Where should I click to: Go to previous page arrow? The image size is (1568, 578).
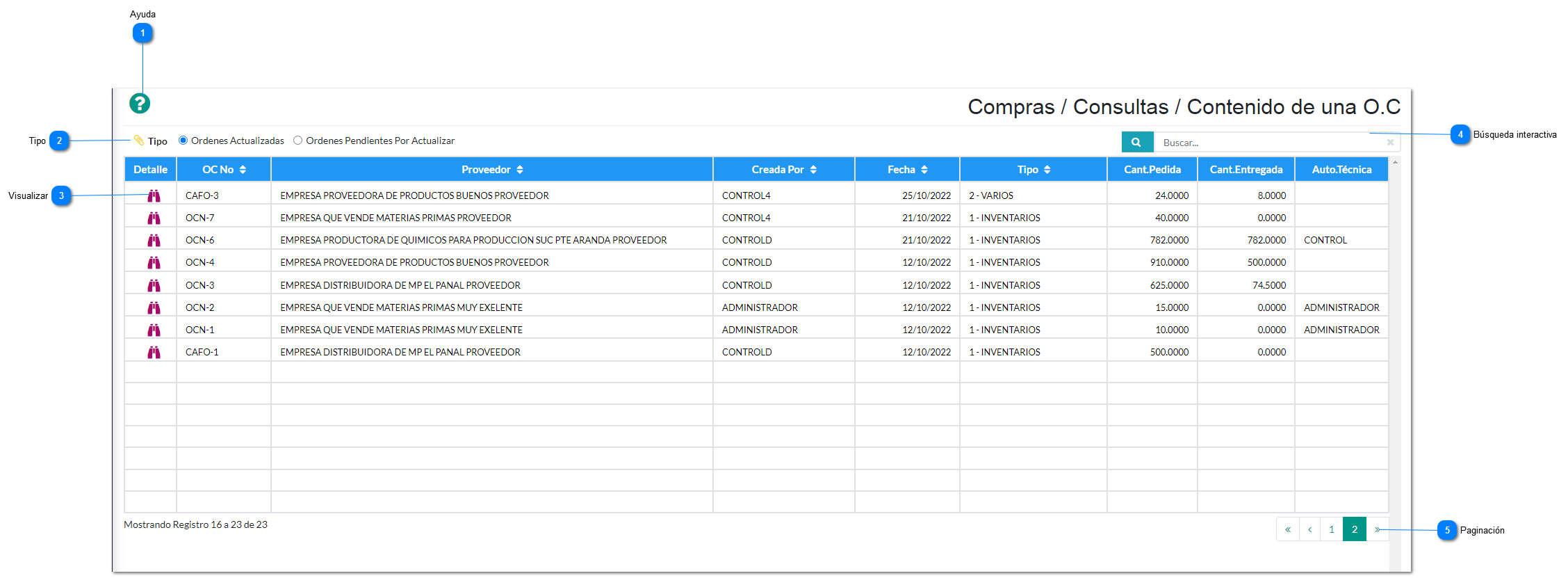click(x=1310, y=529)
